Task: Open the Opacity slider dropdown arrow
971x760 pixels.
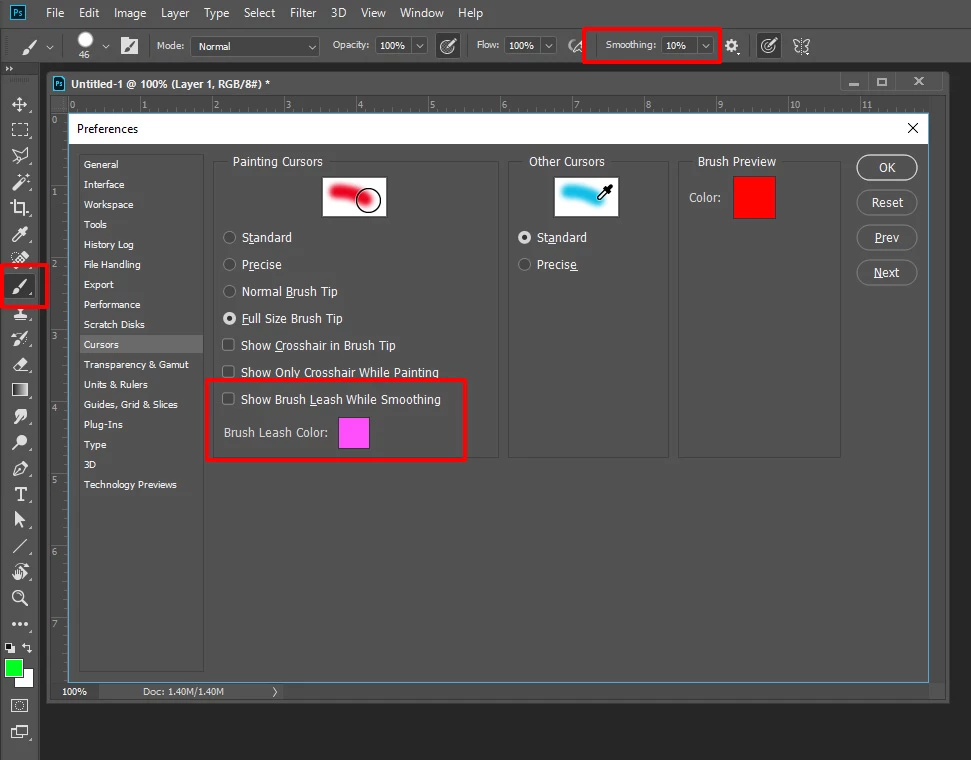Action: pyautogui.click(x=420, y=46)
